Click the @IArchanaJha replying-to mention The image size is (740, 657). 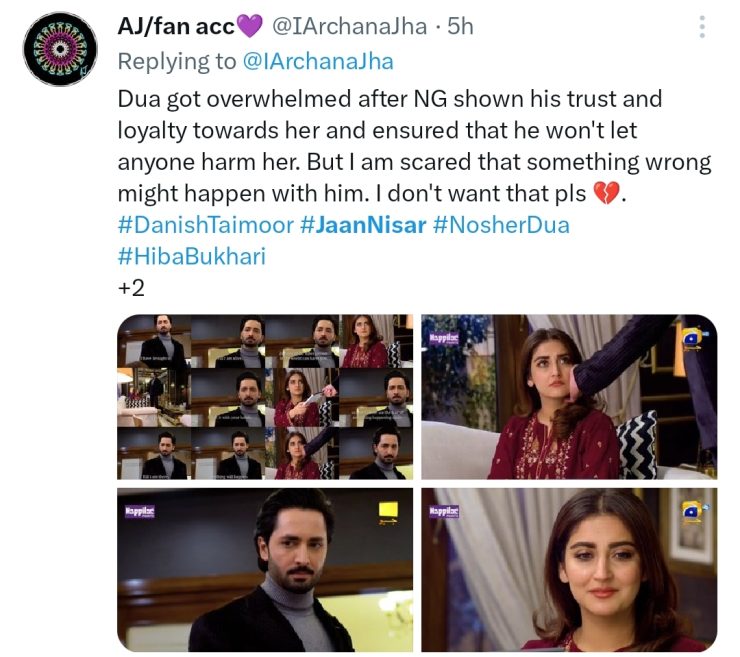coord(318,62)
